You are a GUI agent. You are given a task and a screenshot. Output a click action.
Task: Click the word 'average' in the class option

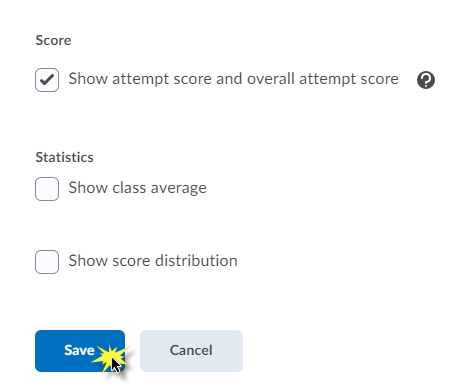[179, 189]
